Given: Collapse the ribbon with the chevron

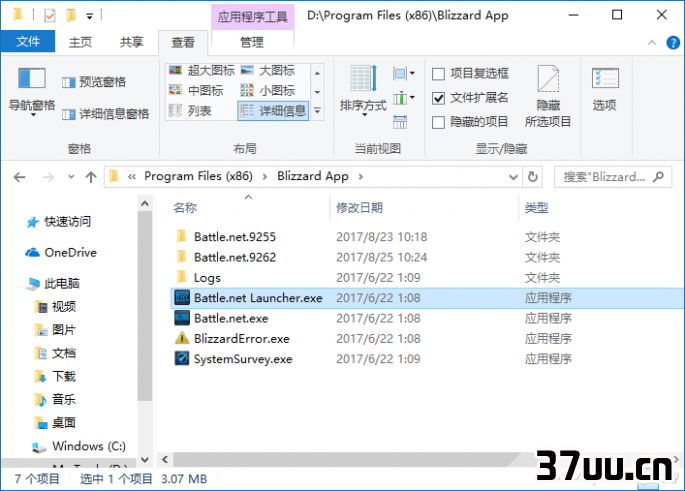Looking at the screenshot, I should (652, 42).
